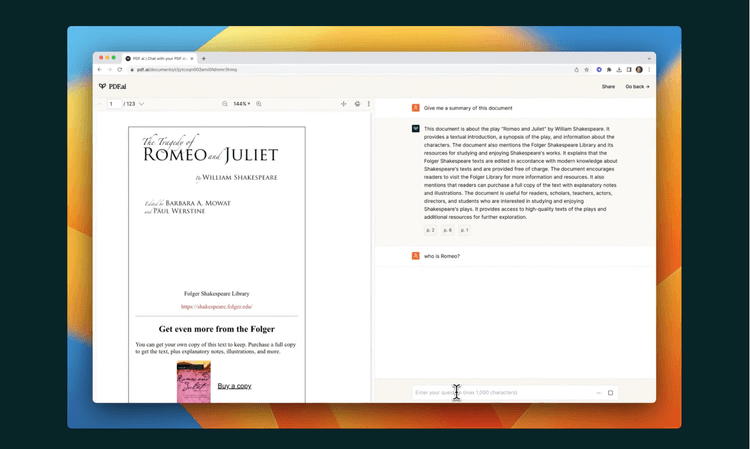Viewport: 750px width, 449px height.
Task: Open the browser three-dot menu
Action: tap(649, 69)
